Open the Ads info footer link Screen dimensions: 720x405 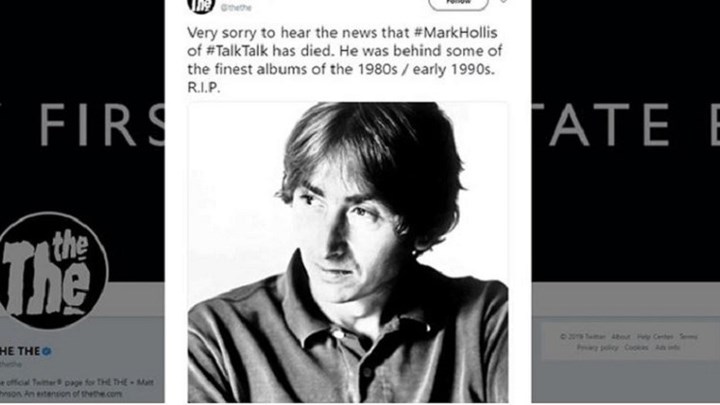coord(668,348)
